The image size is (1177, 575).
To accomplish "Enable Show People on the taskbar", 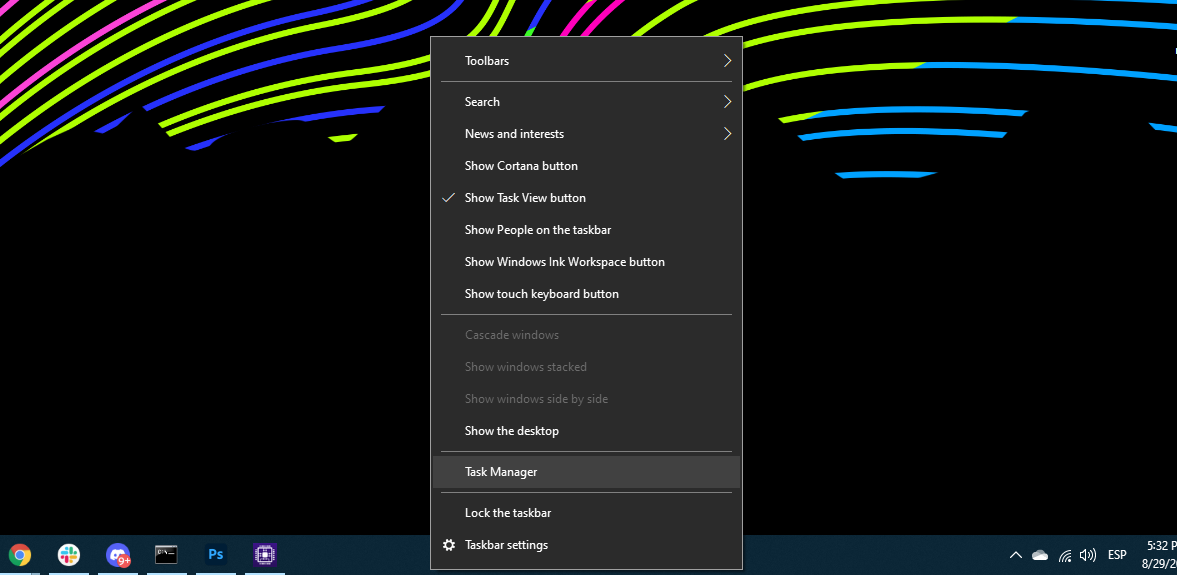I will (x=586, y=230).
